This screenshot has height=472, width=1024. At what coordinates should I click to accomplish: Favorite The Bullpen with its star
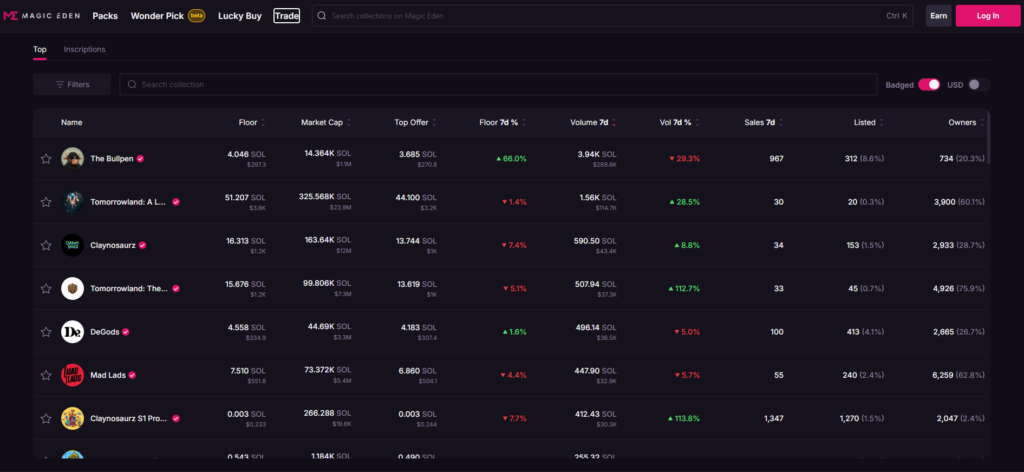[x=46, y=159]
